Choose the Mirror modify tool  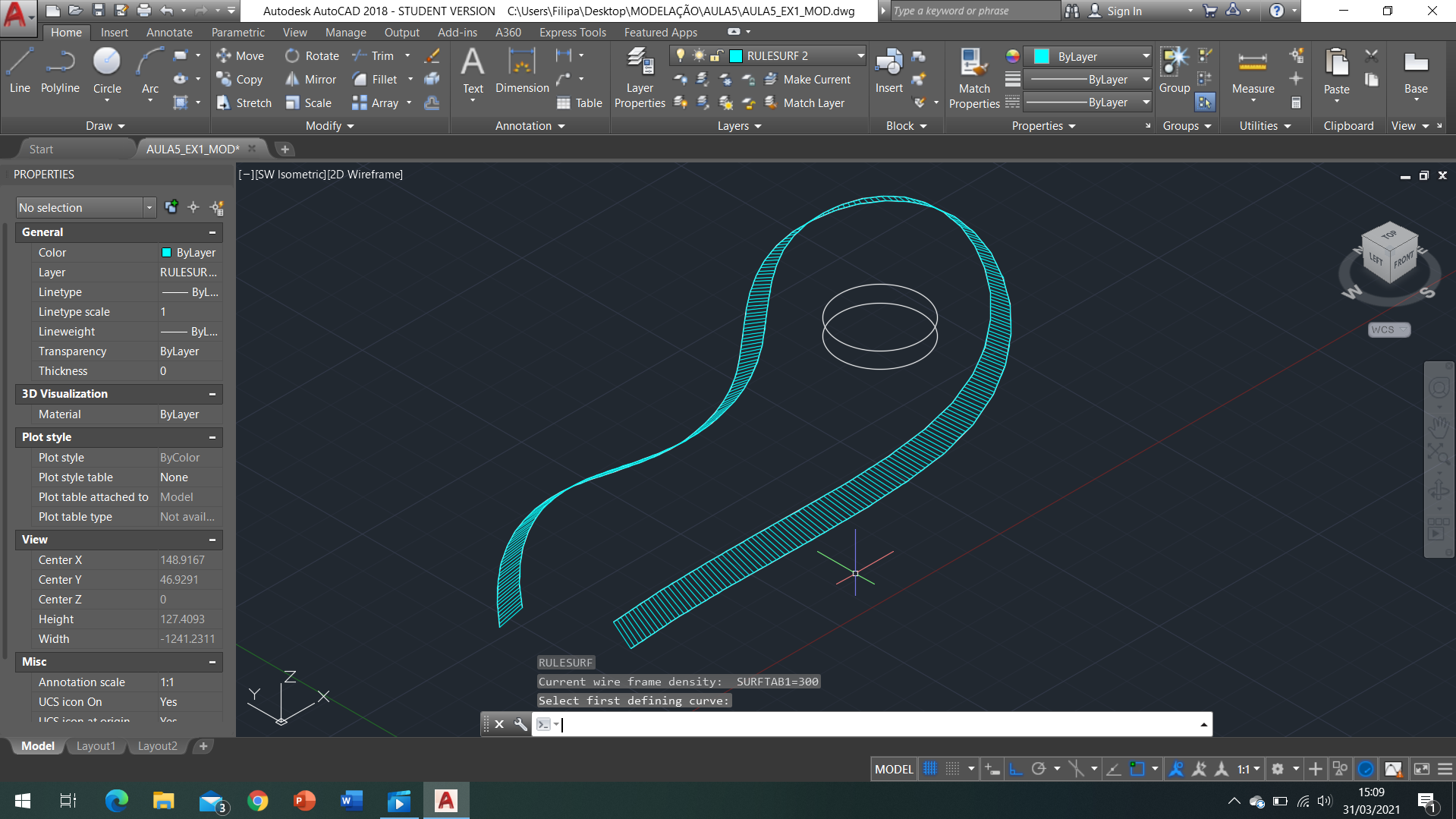coord(311,80)
